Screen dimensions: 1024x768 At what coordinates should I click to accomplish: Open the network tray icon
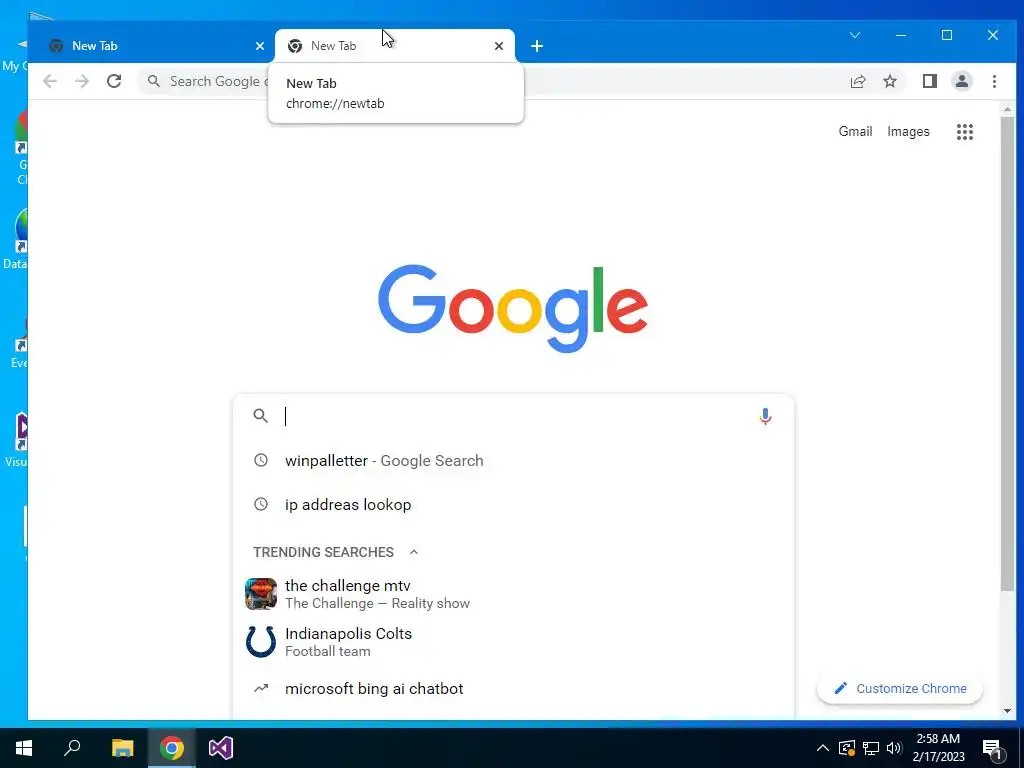pyautogui.click(x=871, y=748)
